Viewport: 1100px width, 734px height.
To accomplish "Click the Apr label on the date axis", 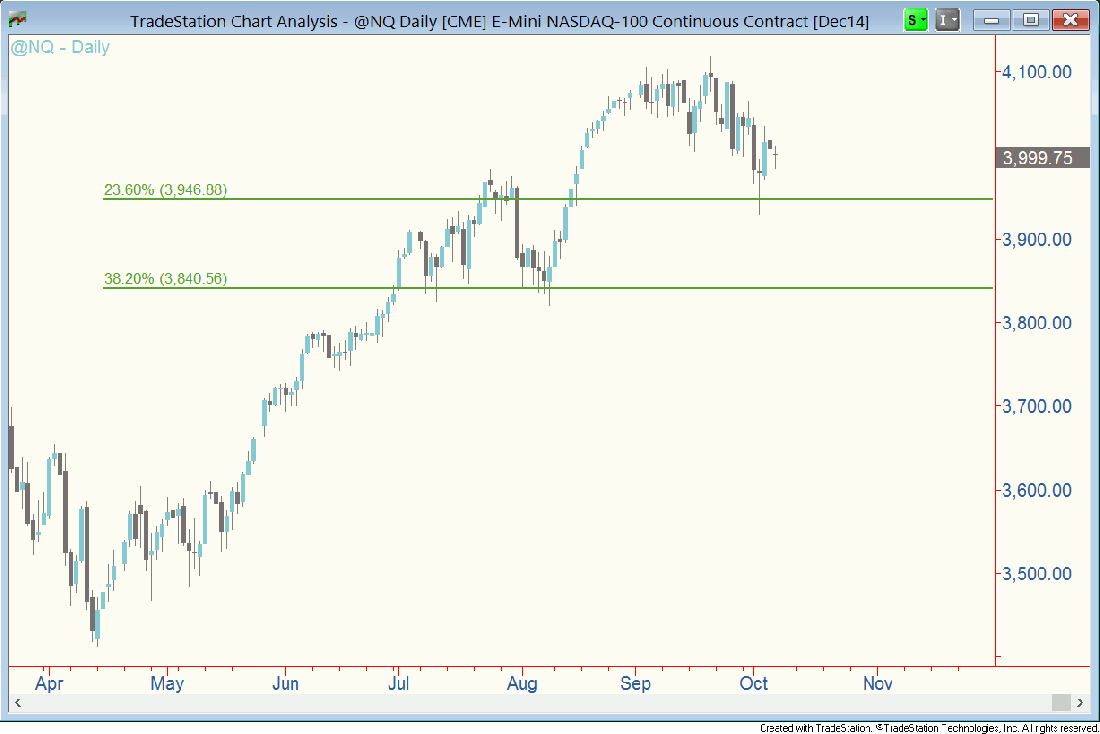I will pos(48,684).
